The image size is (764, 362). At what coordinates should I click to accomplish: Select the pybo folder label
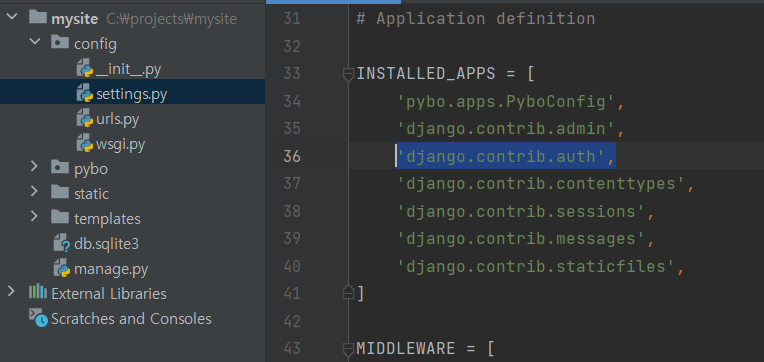pyautogui.click(x=91, y=169)
